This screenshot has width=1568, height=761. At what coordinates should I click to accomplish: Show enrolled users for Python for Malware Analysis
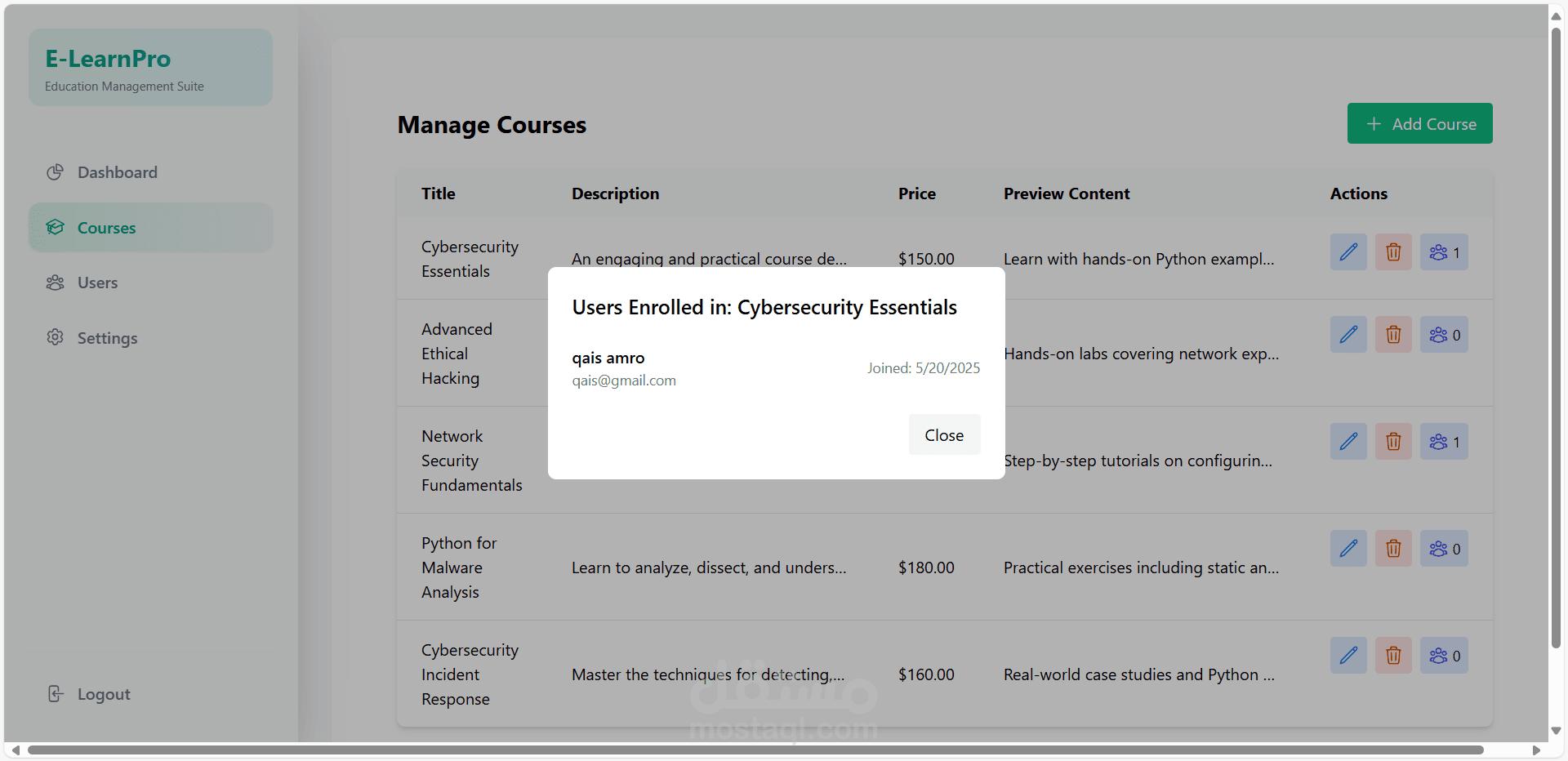pyautogui.click(x=1444, y=549)
